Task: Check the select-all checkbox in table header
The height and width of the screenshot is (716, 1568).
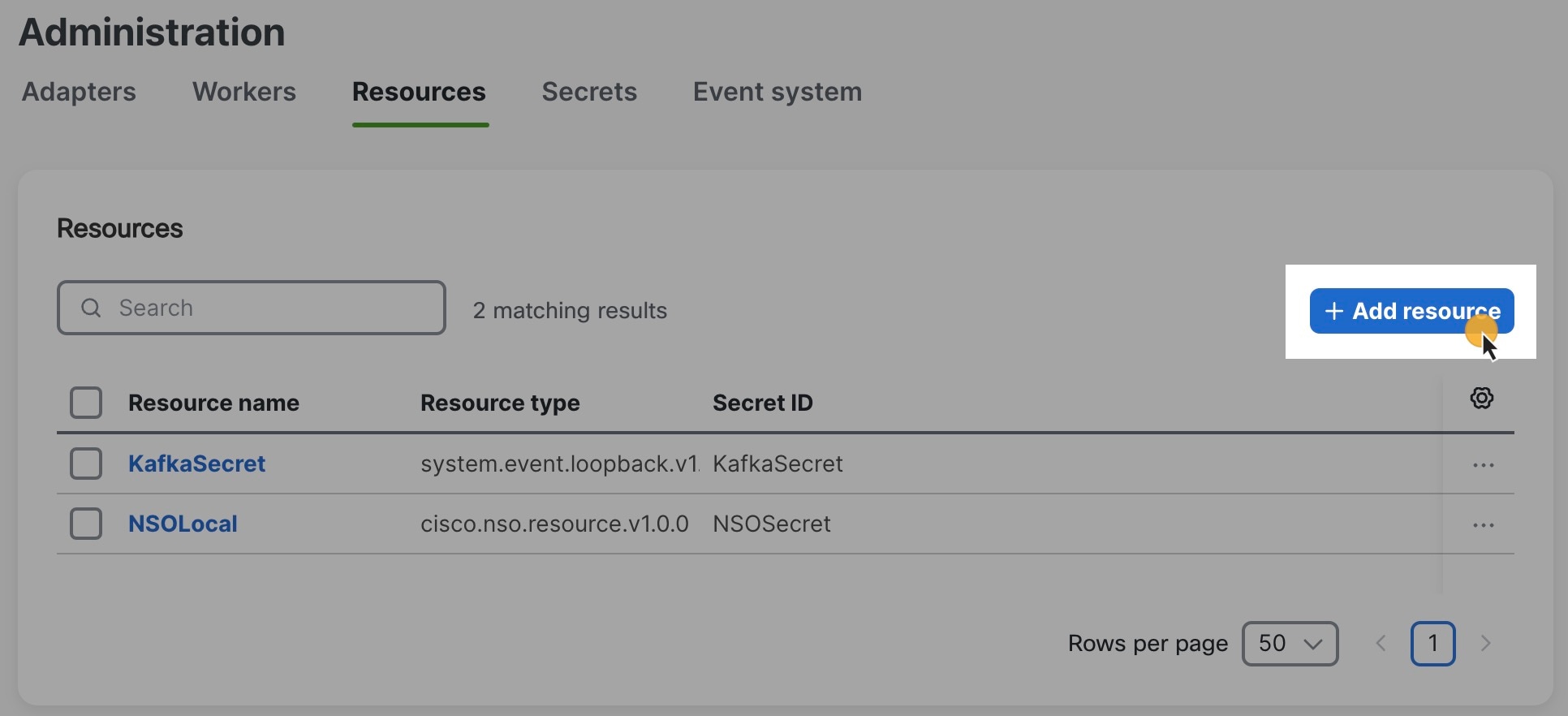Action: [x=86, y=402]
